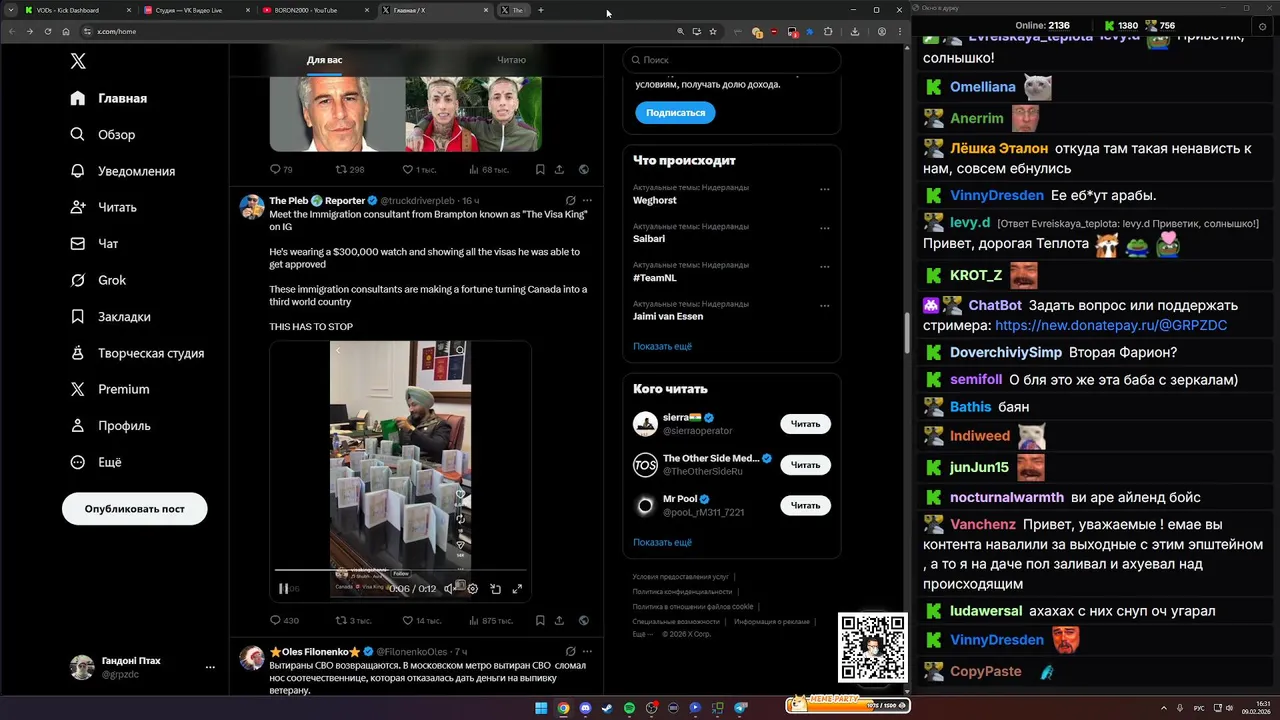1280x720 pixels.
Task: Click in the Поиск search field
Action: (731, 60)
